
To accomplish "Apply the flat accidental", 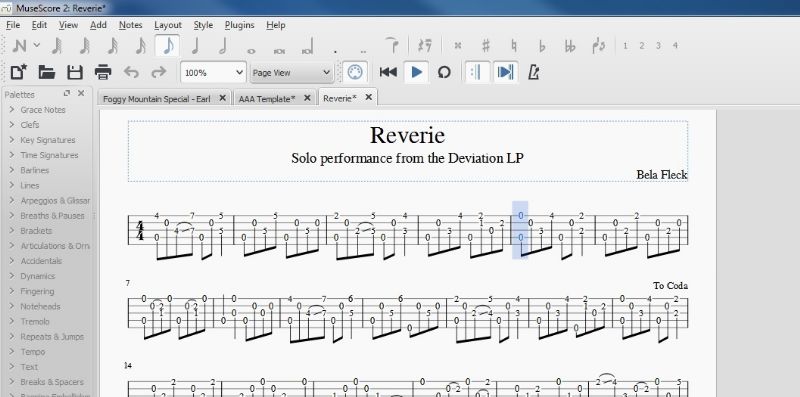I will [542, 45].
